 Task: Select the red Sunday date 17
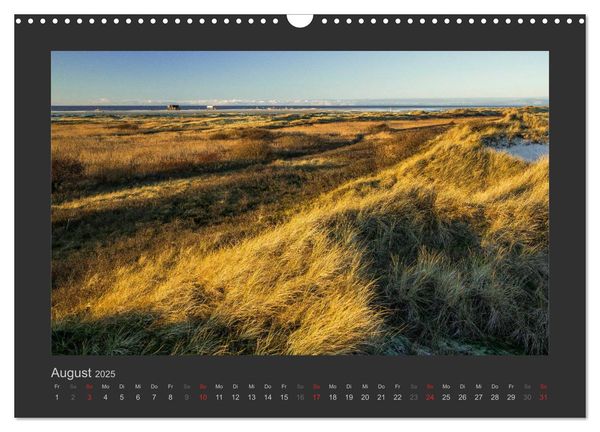316,397
